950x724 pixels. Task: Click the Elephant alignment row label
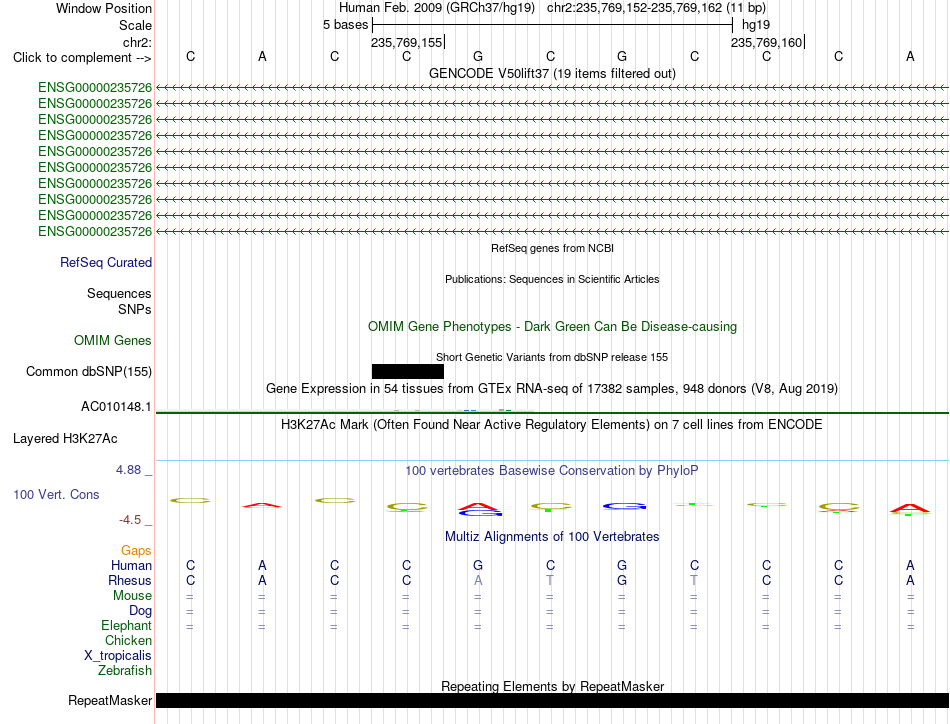tap(126, 625)
